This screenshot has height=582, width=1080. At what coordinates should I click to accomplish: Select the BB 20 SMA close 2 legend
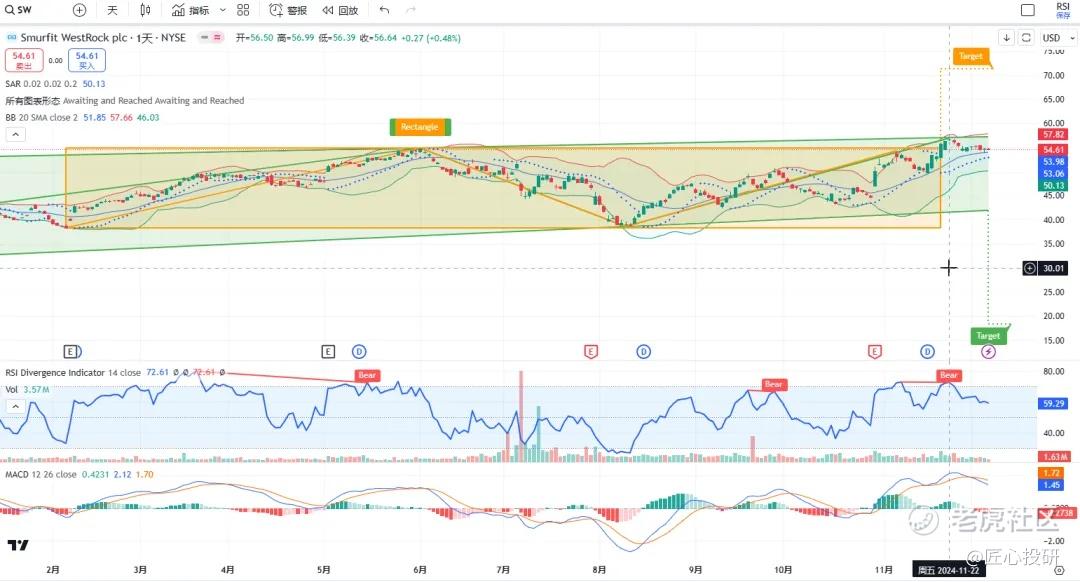(x=82, y=117)
